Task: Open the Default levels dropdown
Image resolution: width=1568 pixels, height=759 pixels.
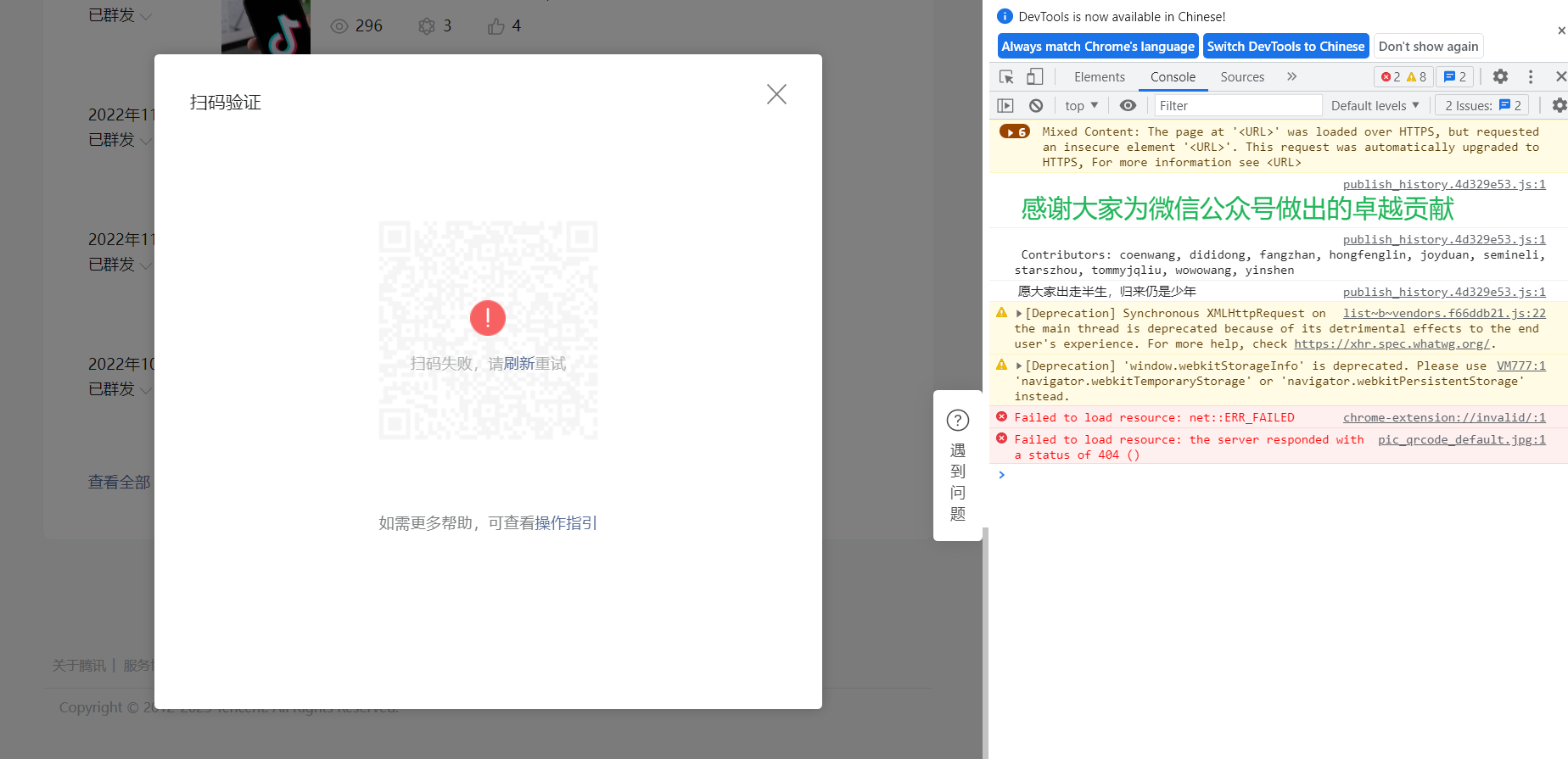Action: 1375,106
